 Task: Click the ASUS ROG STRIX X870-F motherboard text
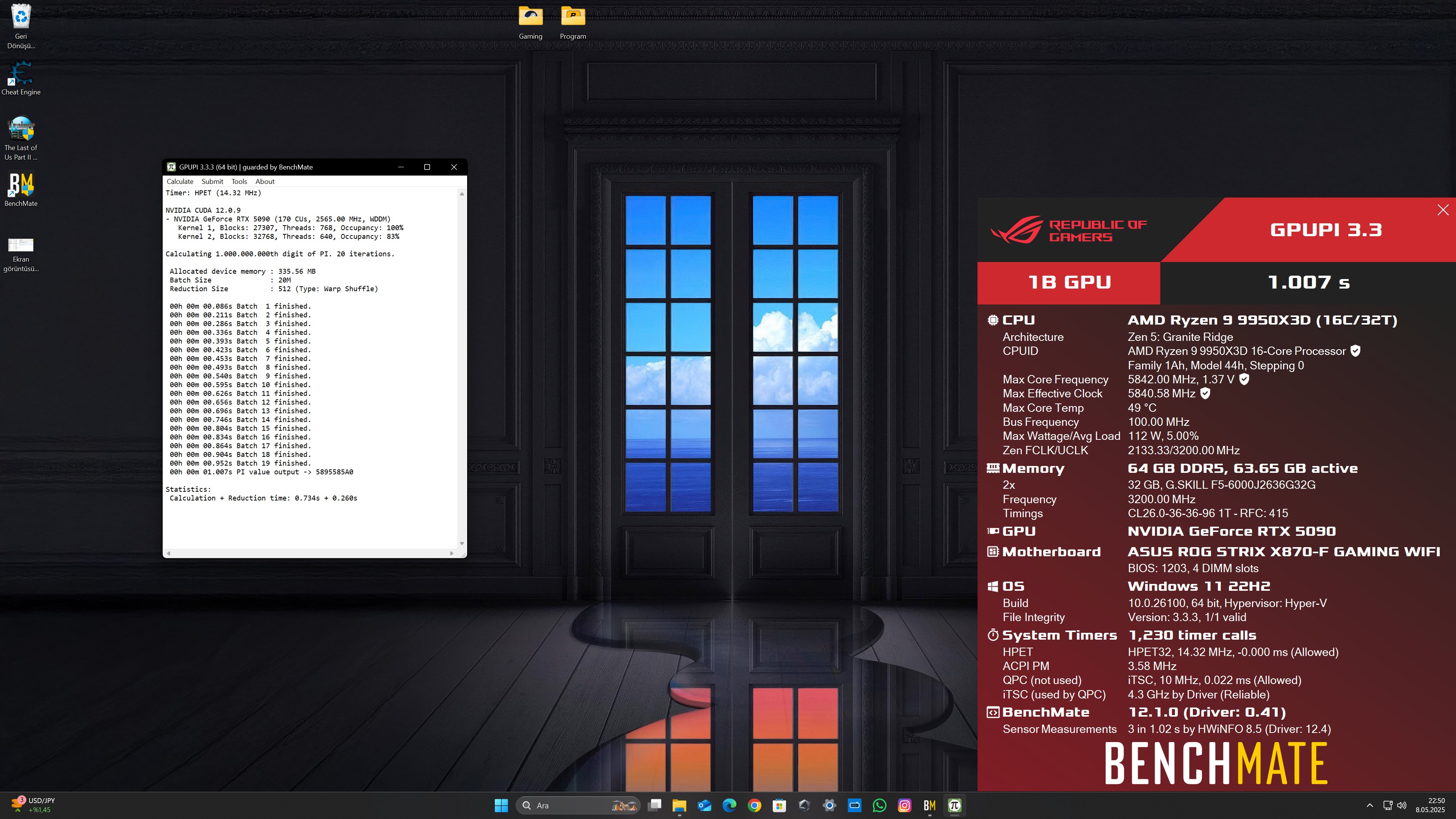coord(1283,552)
